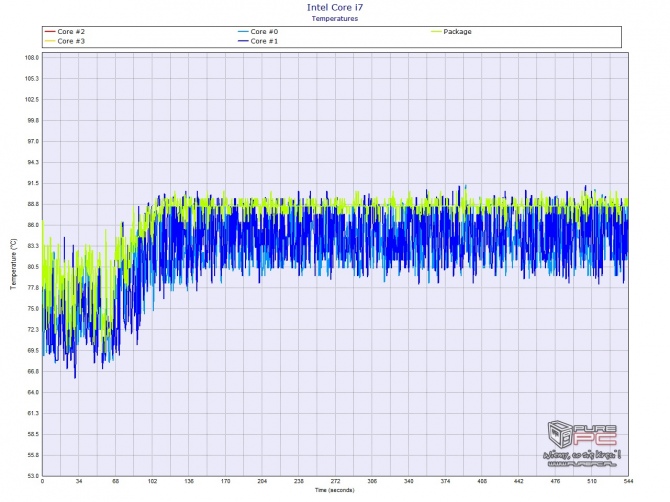Click the 108.0 y-axis value
The width and height of the screenshot is (670, 502).
(32, 58)
